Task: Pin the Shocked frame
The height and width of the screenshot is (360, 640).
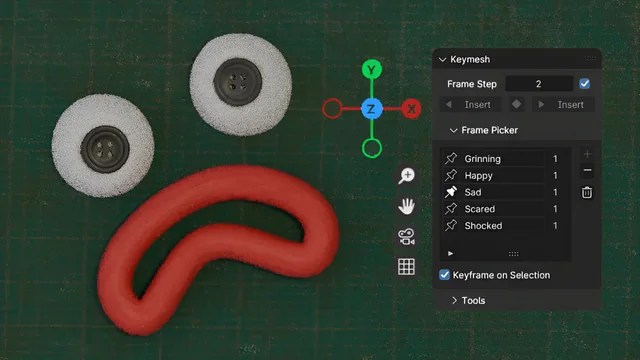Action: click(x=451, y=225)
